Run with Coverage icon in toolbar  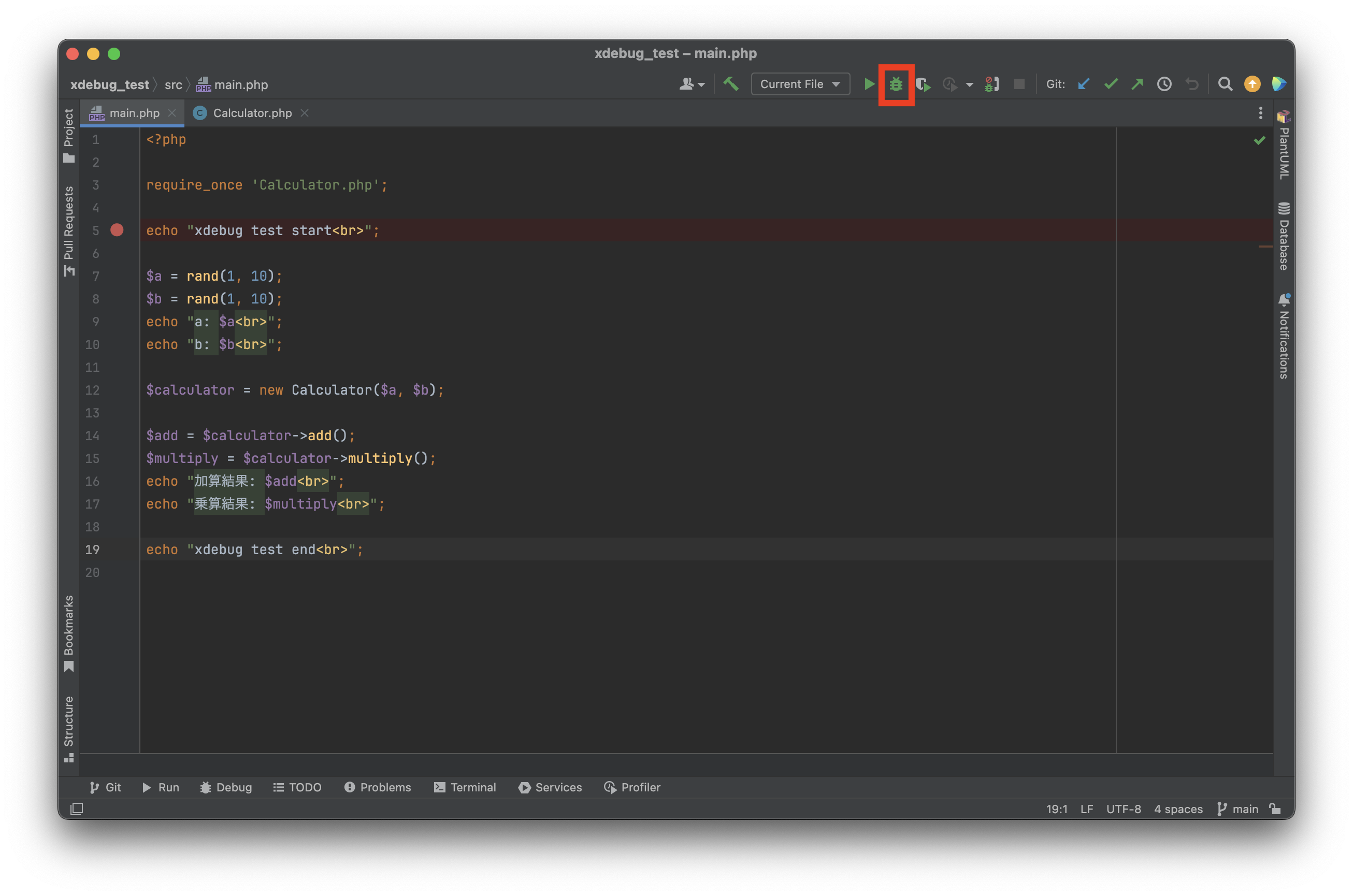click(923, 84)
